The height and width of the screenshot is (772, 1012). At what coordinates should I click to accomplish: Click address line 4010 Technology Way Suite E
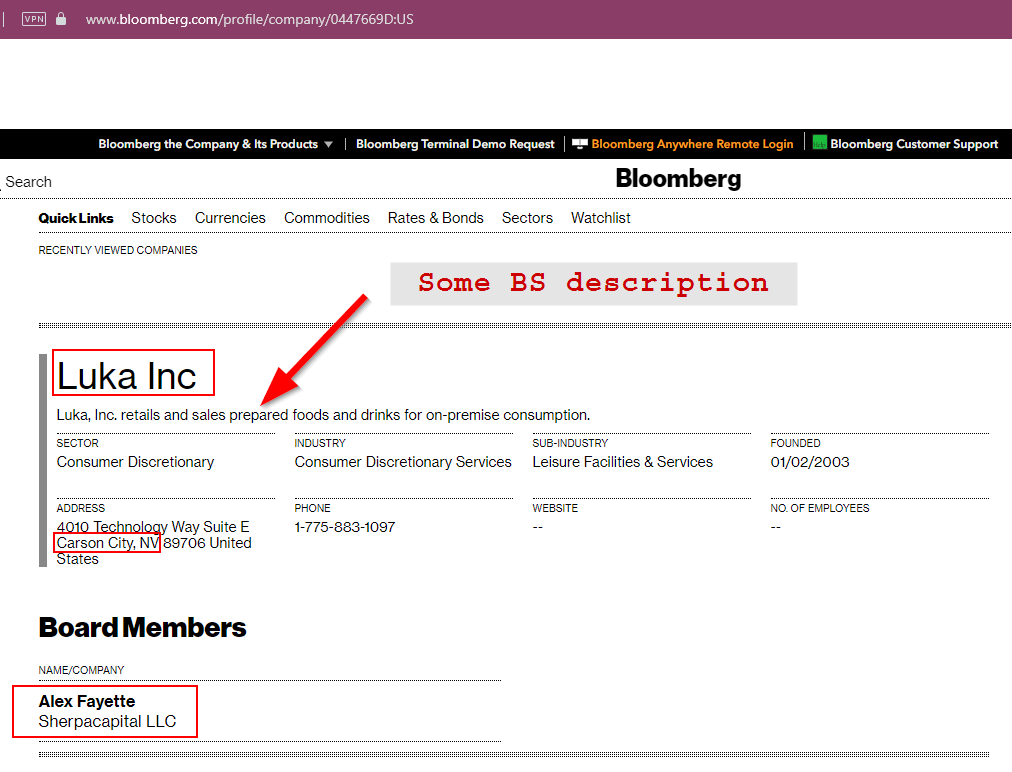click(x=153, y=527)
